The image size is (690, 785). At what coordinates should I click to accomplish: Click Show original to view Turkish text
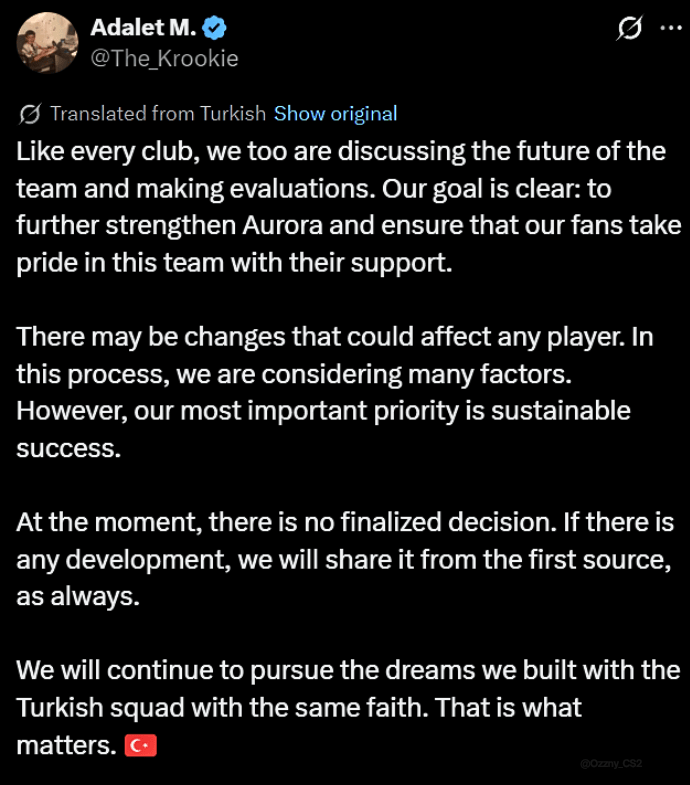(x=335, y=114)
